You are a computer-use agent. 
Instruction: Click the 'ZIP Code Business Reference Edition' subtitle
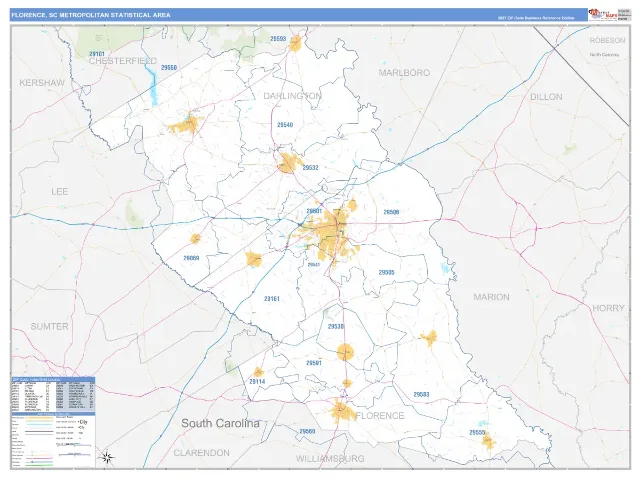click(536, 18)
